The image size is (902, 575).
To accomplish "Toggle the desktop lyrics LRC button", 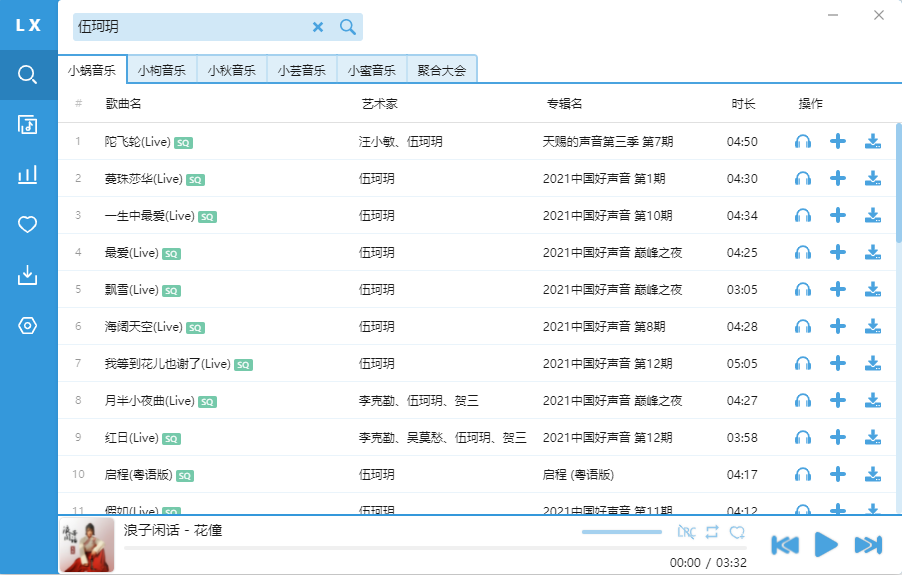I will pos(686,532).
